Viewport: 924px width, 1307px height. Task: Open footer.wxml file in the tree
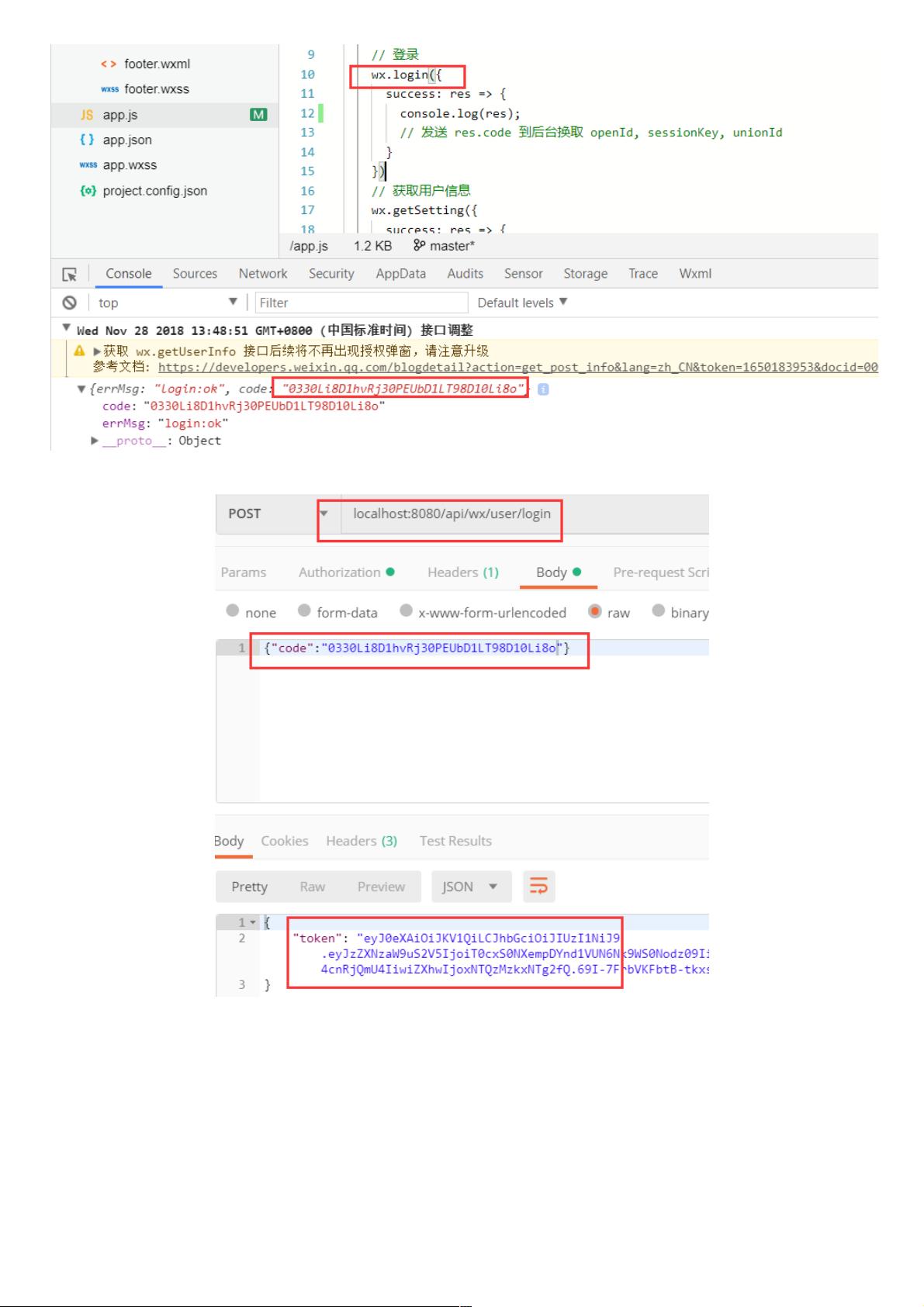tap(157, 64)
